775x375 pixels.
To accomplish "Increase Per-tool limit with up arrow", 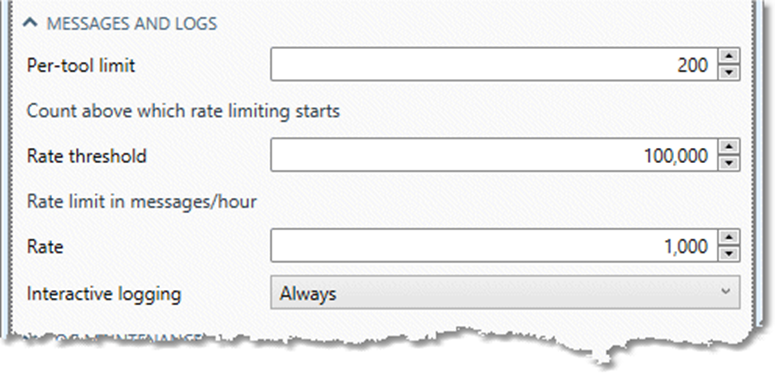I will coord(729,56).
